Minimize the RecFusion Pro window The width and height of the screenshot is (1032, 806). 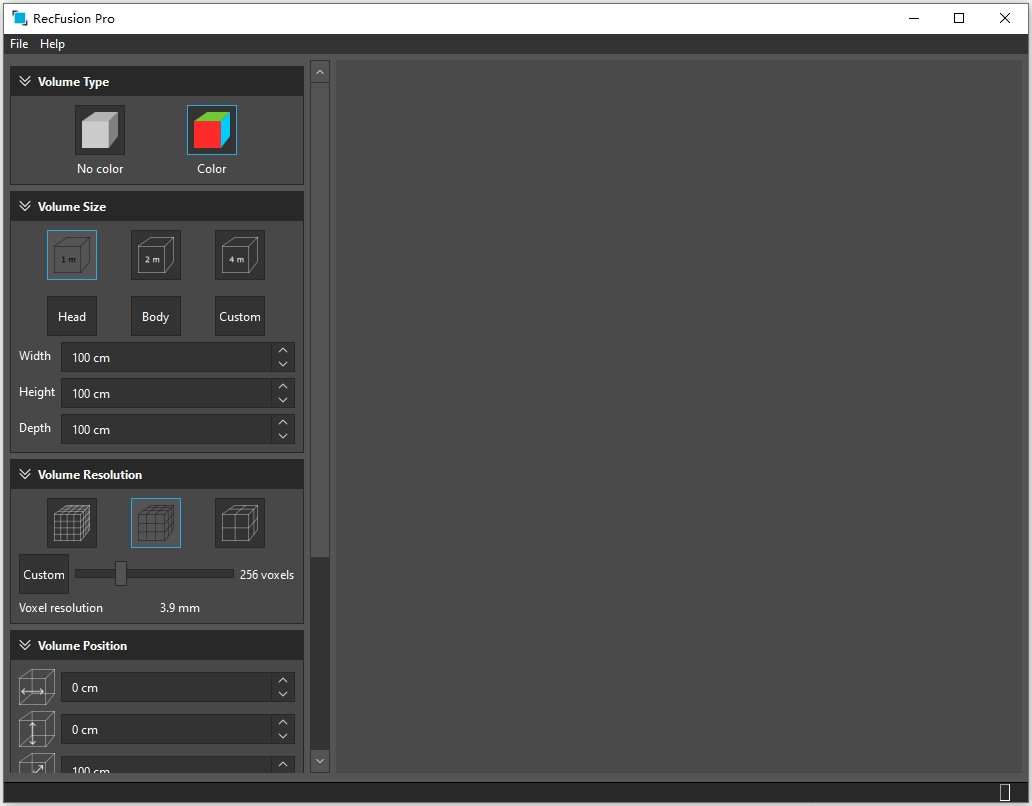point(914,18)
